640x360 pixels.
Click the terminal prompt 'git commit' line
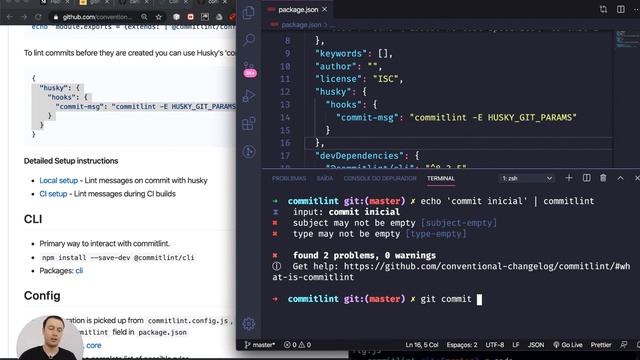[x=377, y=299]
